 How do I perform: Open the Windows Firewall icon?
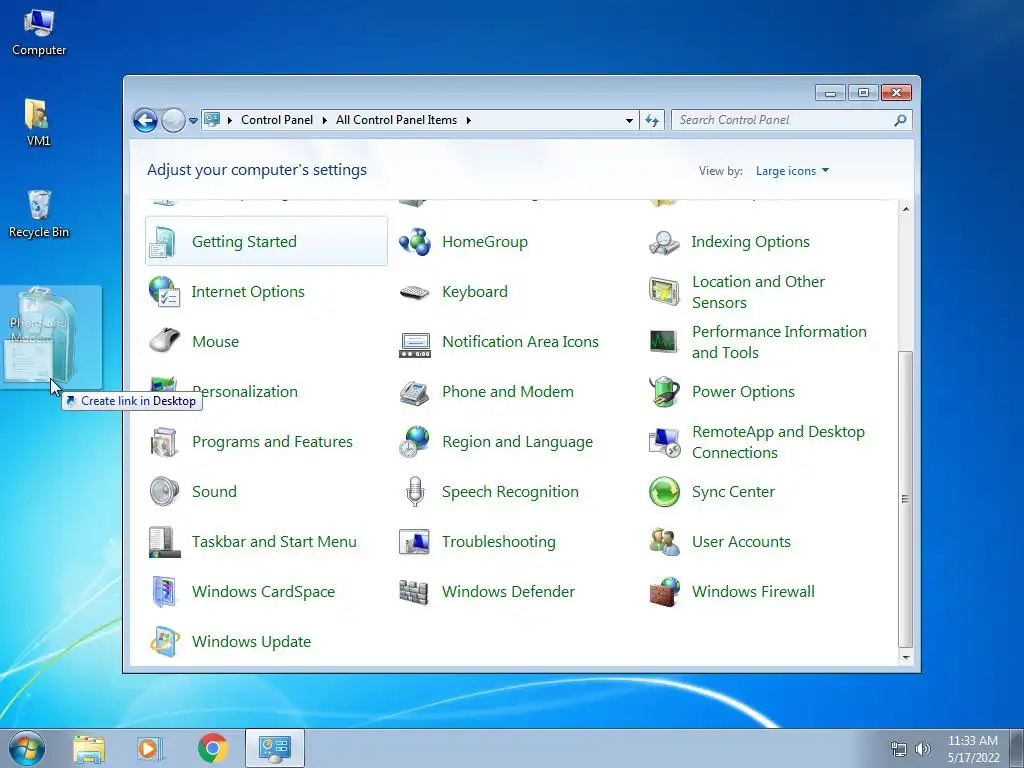coord(664,592)
